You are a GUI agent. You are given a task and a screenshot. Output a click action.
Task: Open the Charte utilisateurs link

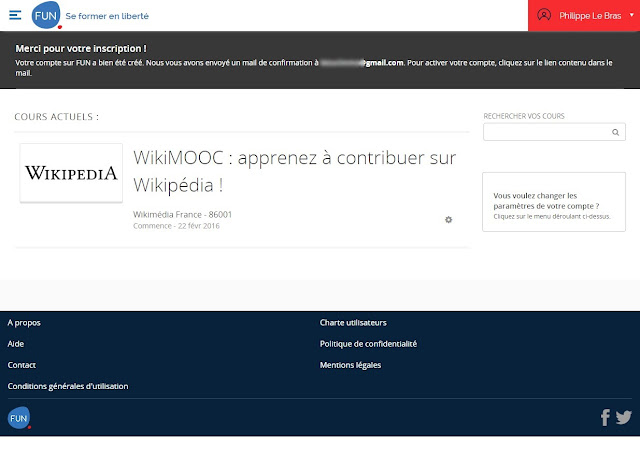click(353, 323)
